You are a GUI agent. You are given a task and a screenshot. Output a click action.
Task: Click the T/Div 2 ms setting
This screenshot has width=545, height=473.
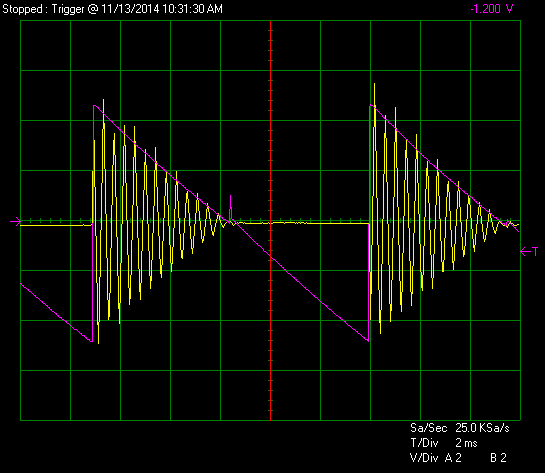(x=466, y=443)
